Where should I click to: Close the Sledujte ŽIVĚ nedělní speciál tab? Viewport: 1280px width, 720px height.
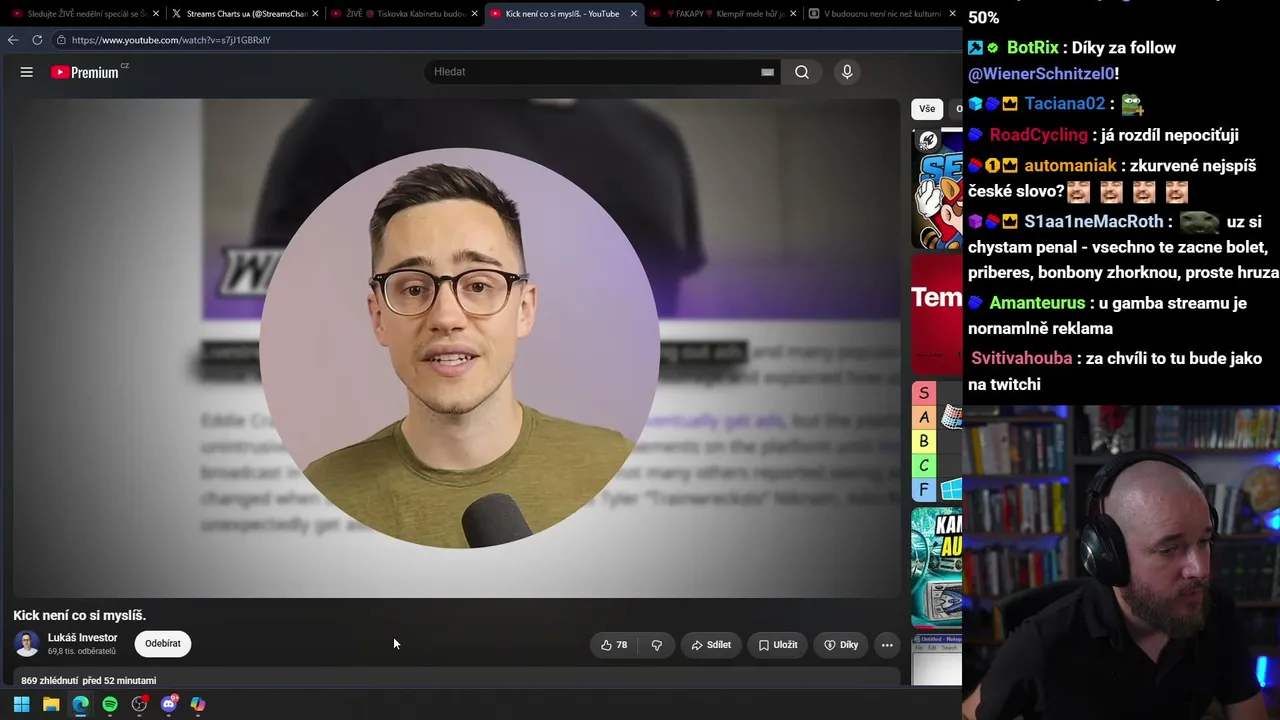coord(156,14)
